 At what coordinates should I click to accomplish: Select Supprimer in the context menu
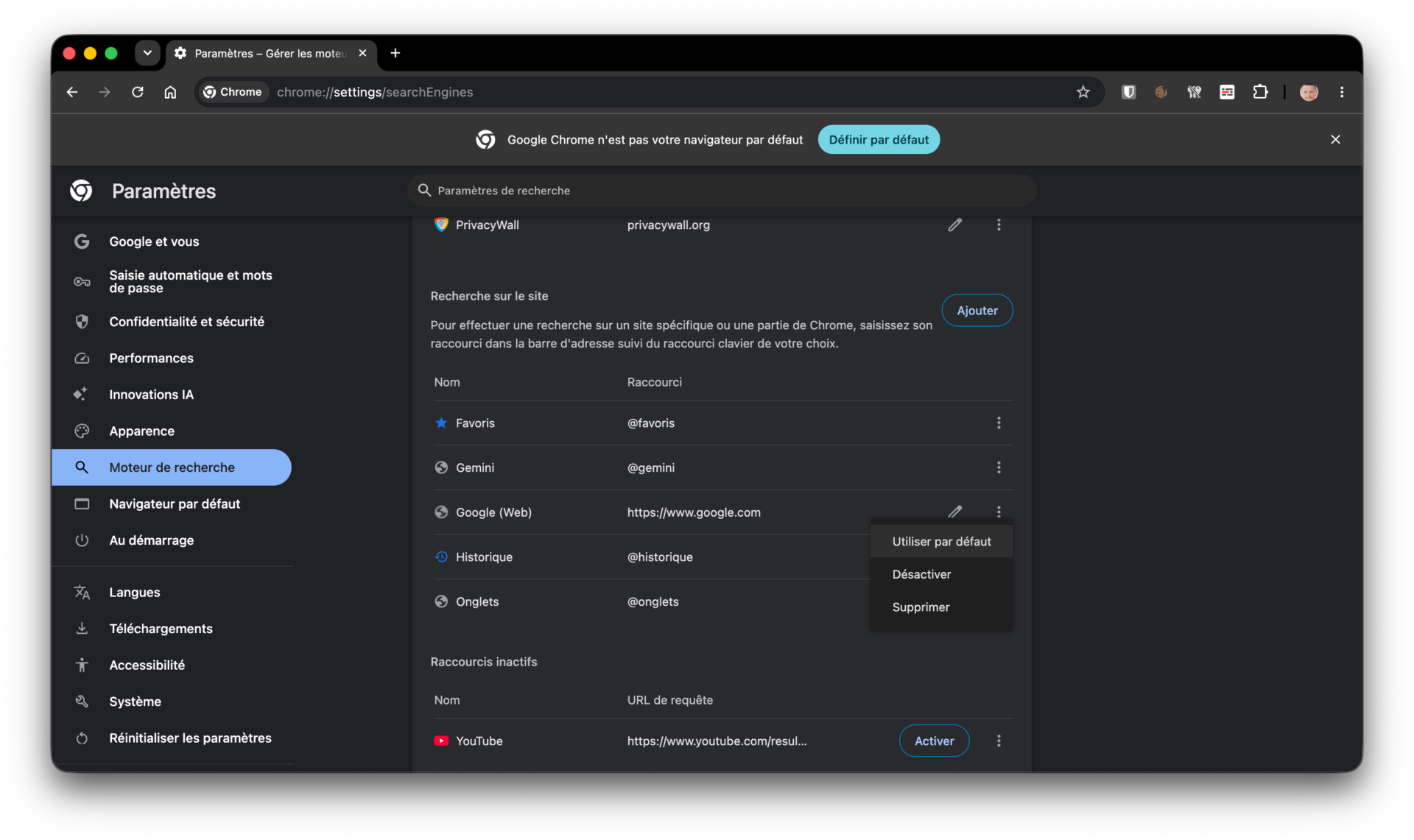[x=941, y=607]
